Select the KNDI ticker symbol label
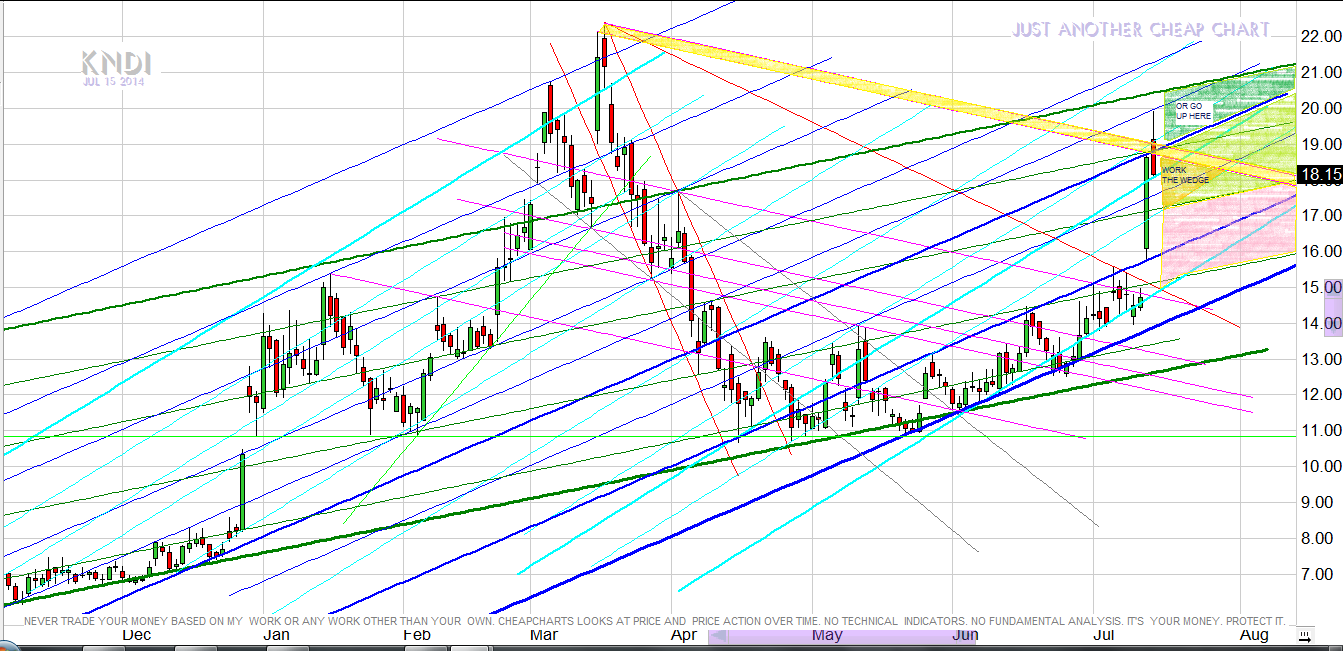1343x651 pixels. pos(113,64)
